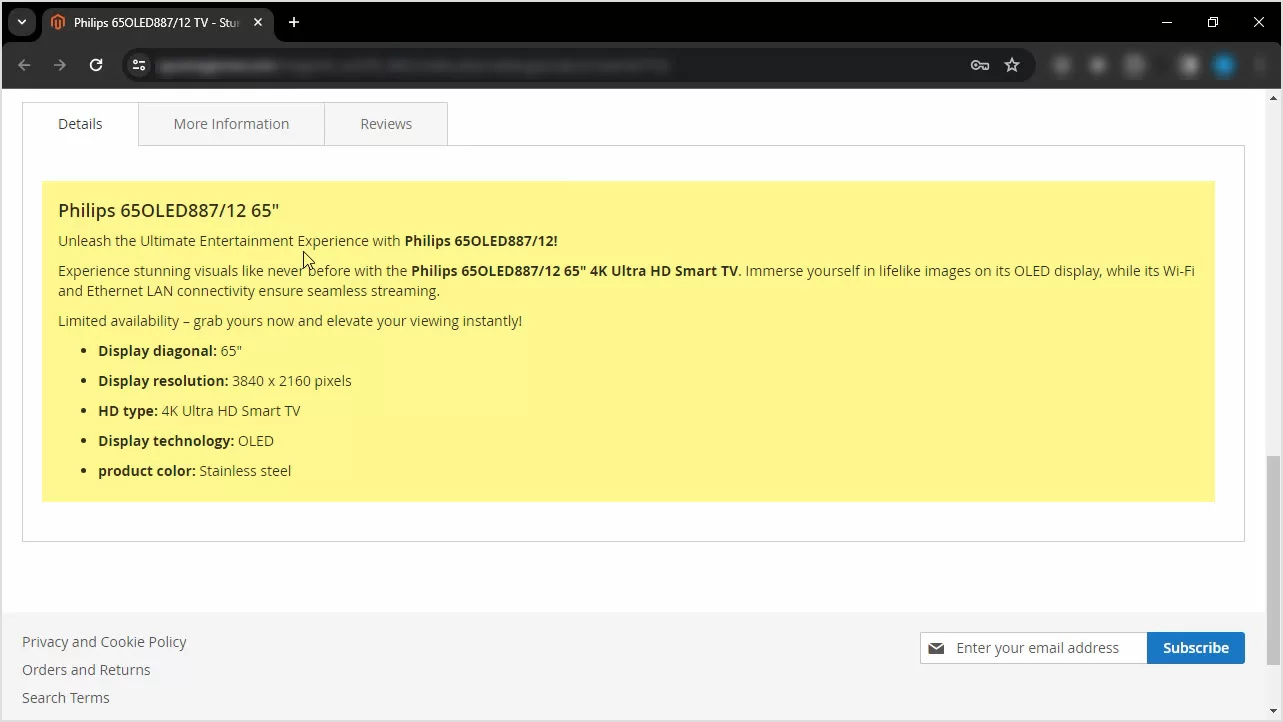
Task: Click the 'Display technology:' OLED line
Action: (x=186, y=441)
